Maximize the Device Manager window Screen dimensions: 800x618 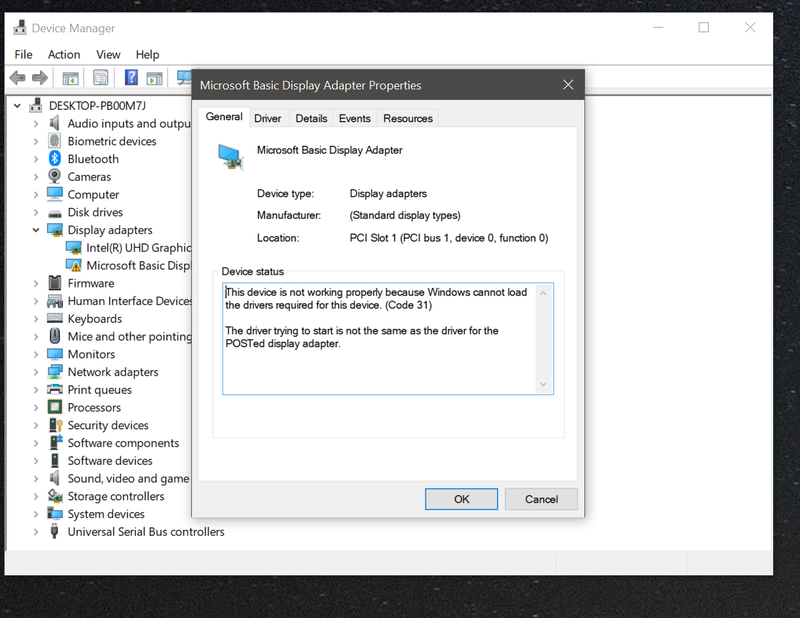pyautogui.click(x=704, y=28)
